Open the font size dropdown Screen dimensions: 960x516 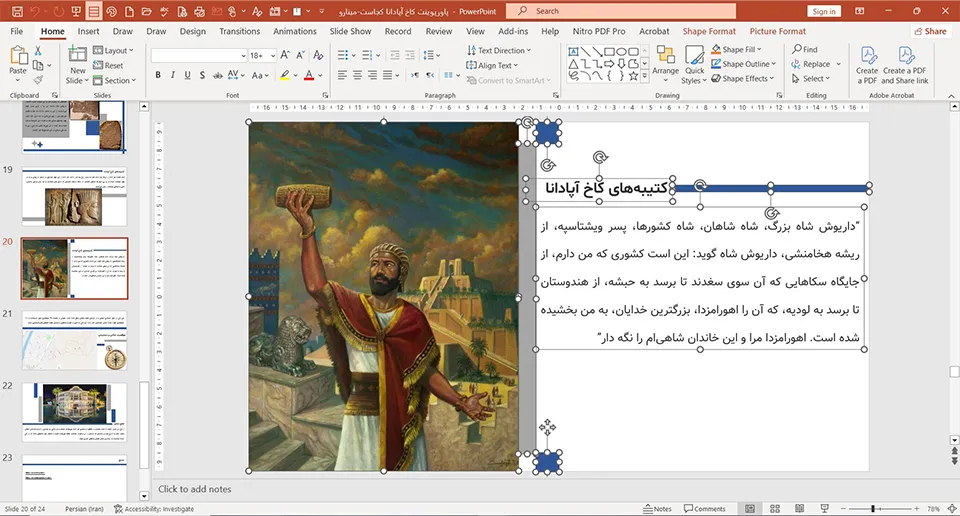pyautogui.click(x=273, y=55)
